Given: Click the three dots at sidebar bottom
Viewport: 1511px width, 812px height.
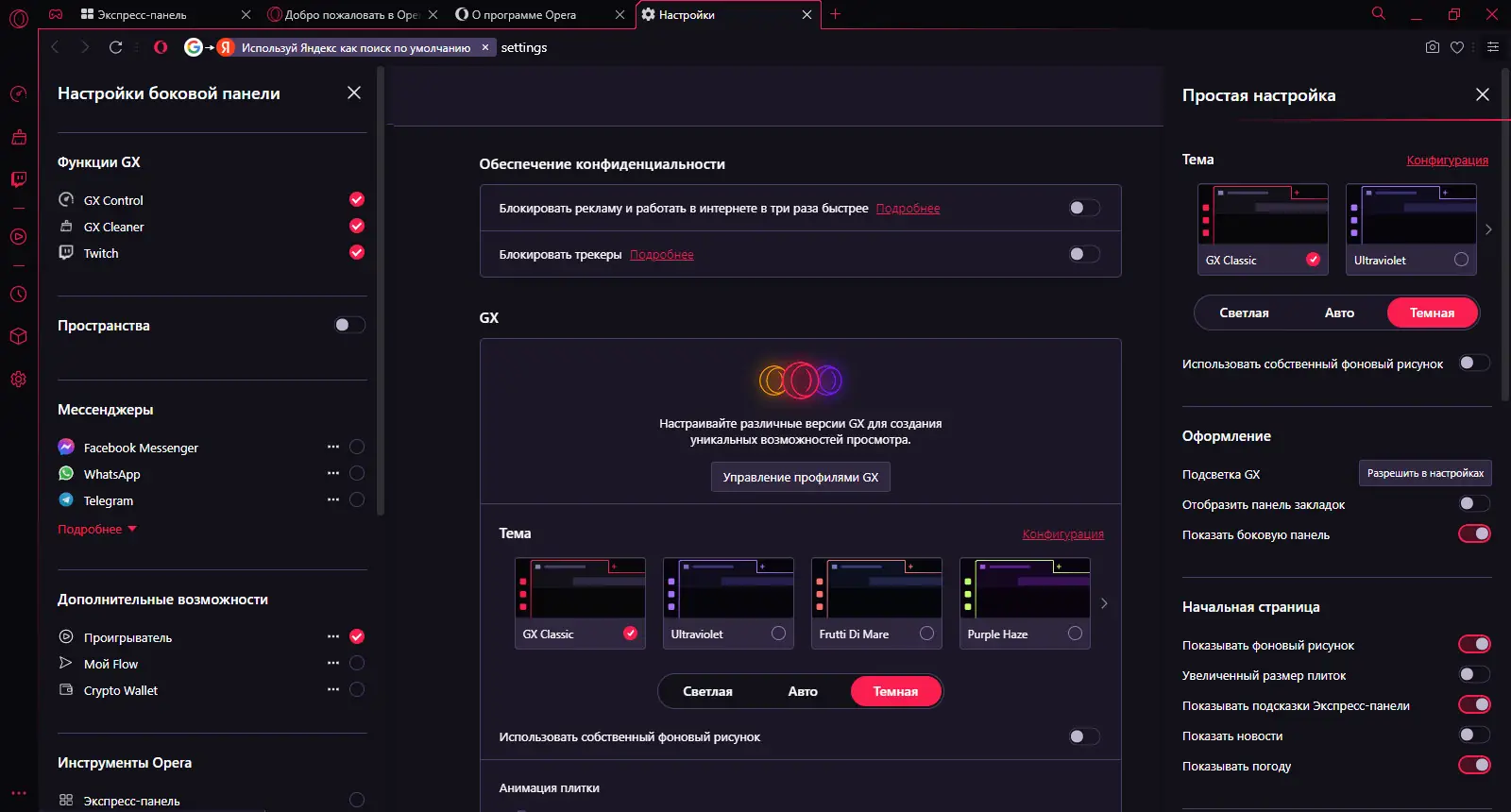Looking at the screenshot, I should coord(19,793).
